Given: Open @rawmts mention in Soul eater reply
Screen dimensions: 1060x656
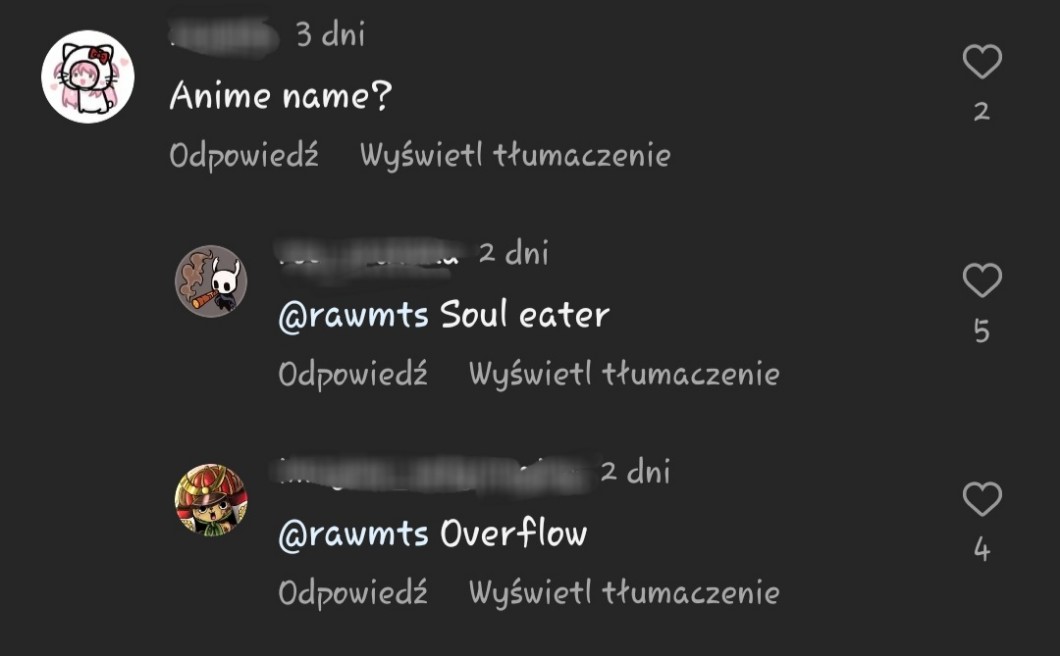Looking at the screenshot, I should click(354, 315).
